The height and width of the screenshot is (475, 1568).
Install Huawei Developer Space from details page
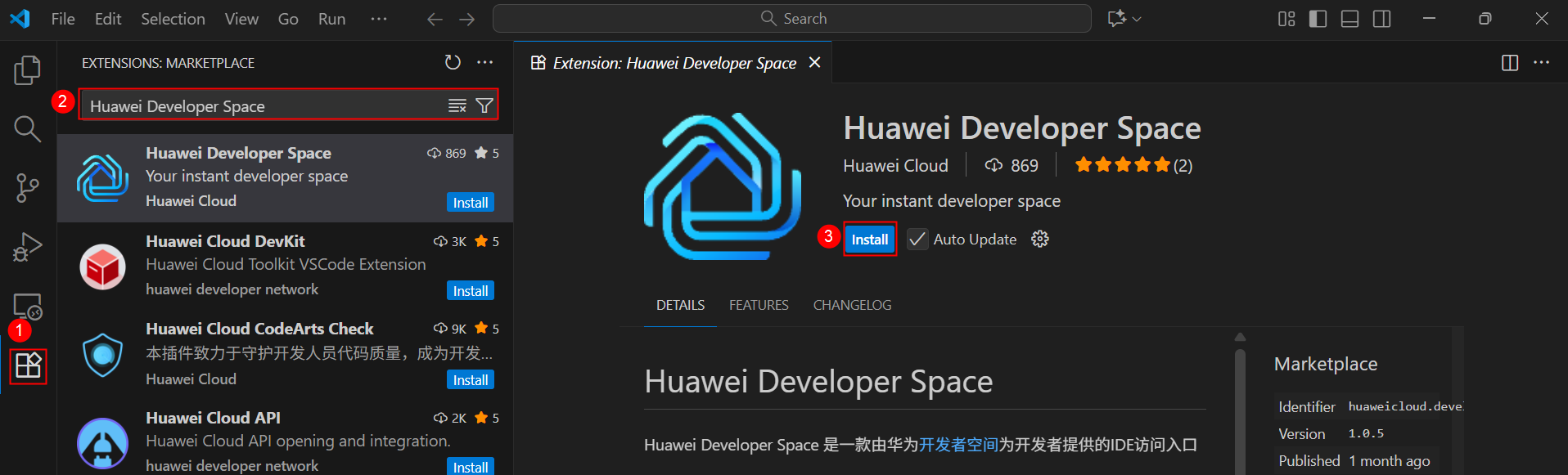tap(869, 240)
